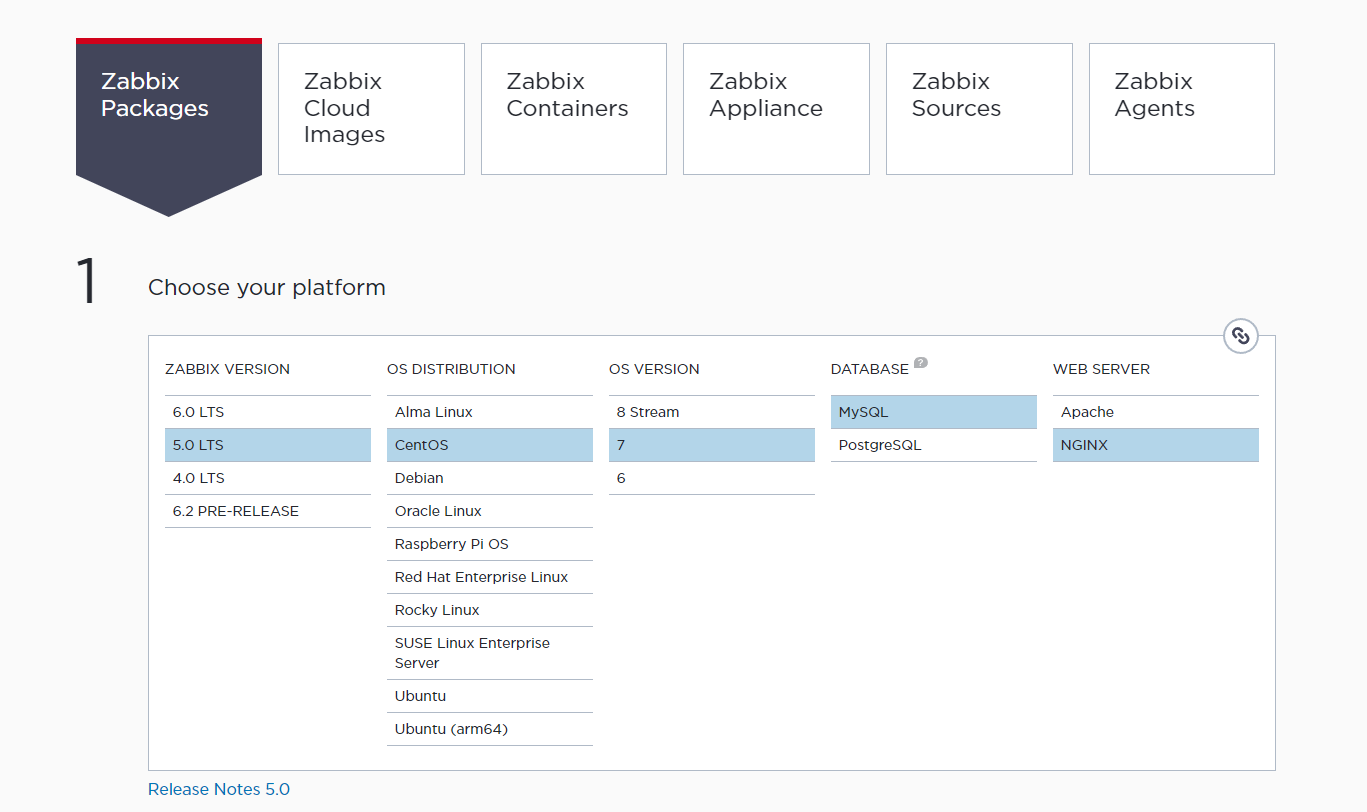This screenshot has height=812, width=1367.
Task: Select the Zabbix Agents tab
Action: [x=1181, y=109]
